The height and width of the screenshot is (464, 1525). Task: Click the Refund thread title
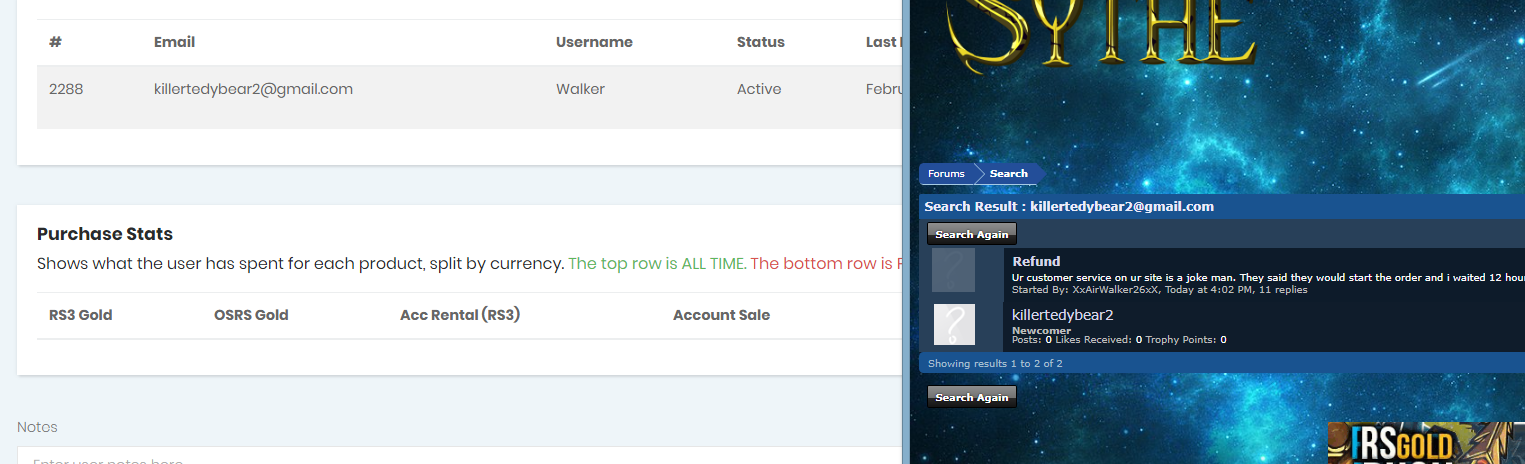1036,262
